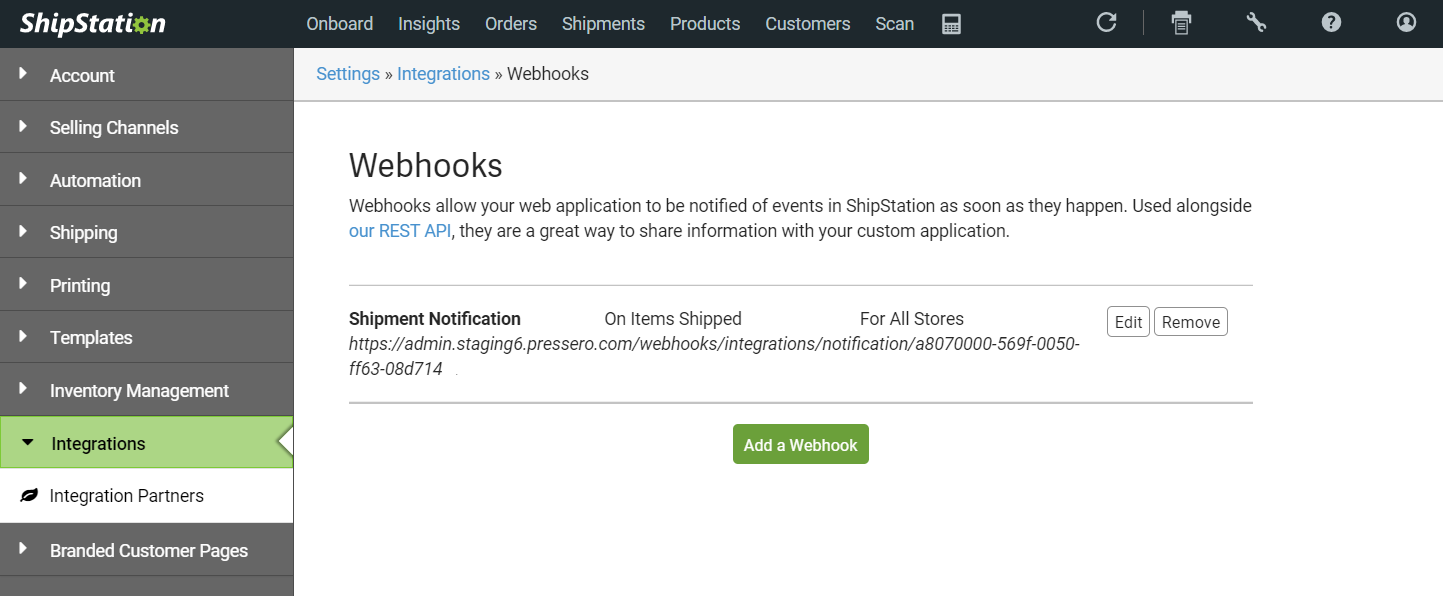Click the refresh icon in the header
The image size is (1443, 596).
pyautogui.click(x=1106, y=22)
